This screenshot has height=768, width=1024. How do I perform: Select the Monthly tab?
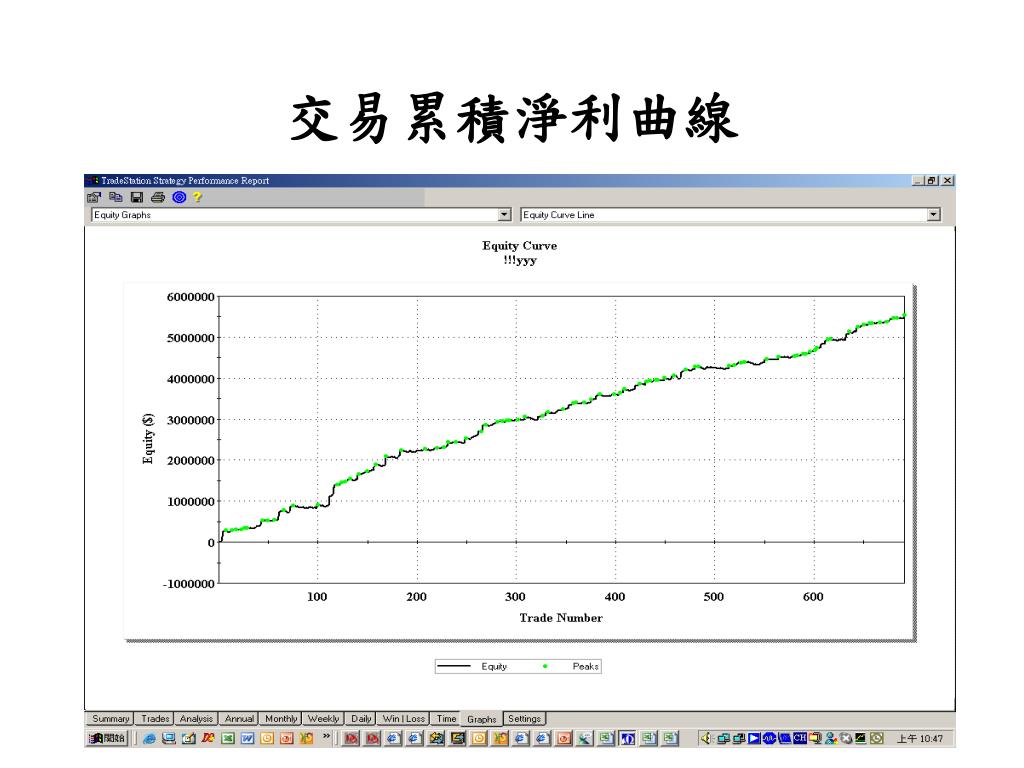tap(281, 718)
